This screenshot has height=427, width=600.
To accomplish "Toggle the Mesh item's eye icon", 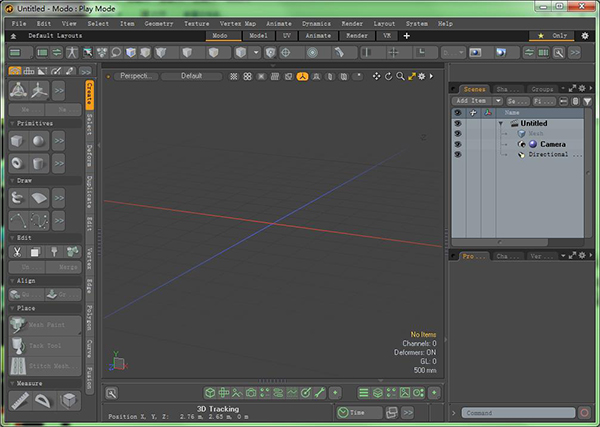I will click(x=458, y=133).
